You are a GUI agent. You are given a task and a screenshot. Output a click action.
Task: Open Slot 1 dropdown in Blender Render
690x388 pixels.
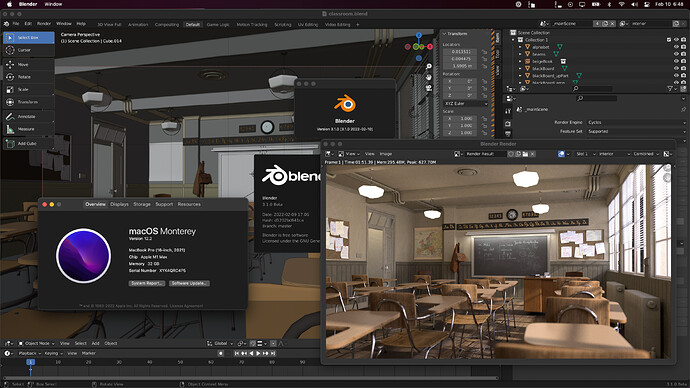(x=585, y=154)
